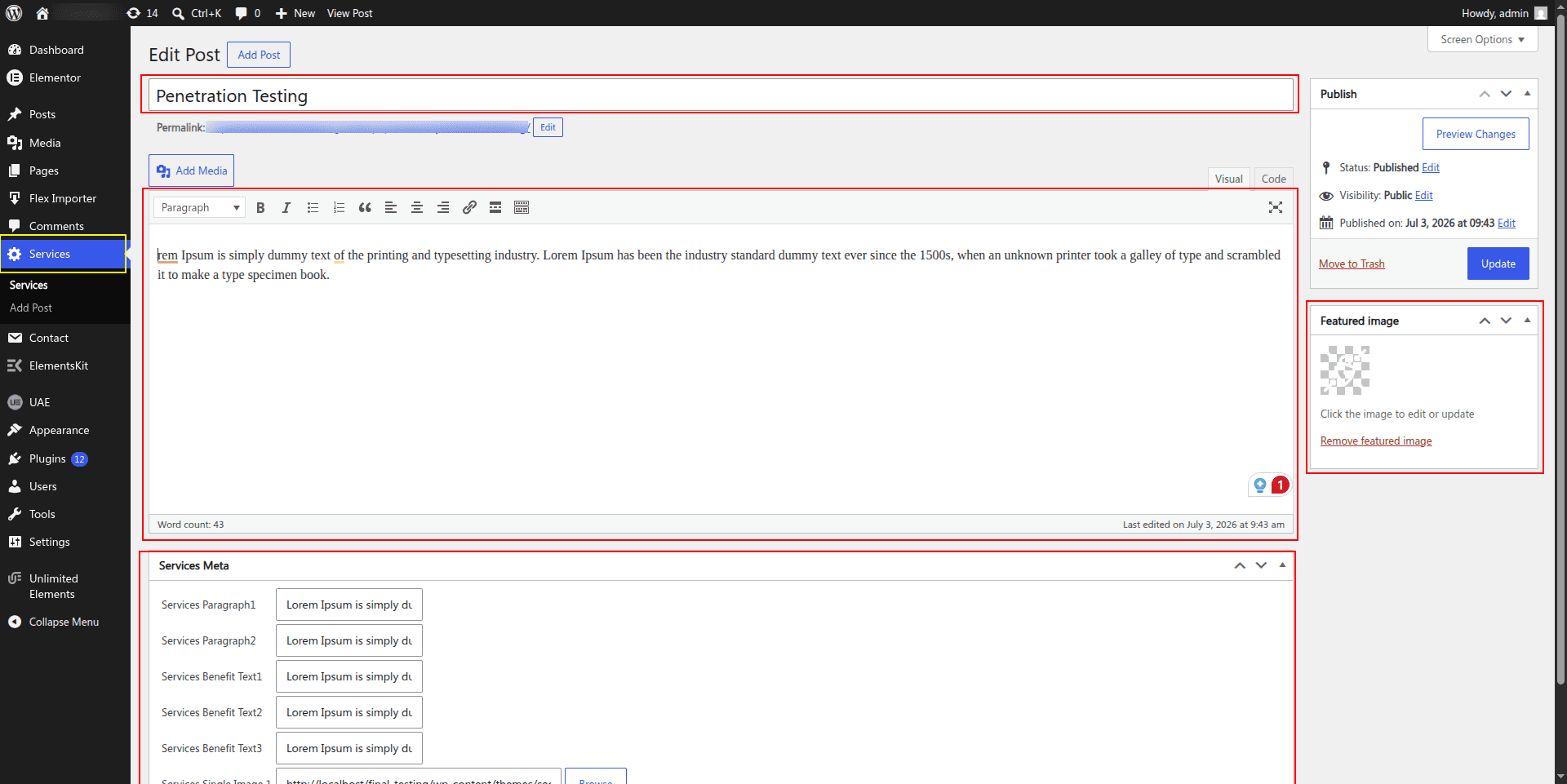Toggle the Featured image panel collapse arrow

pos(1527,321)
